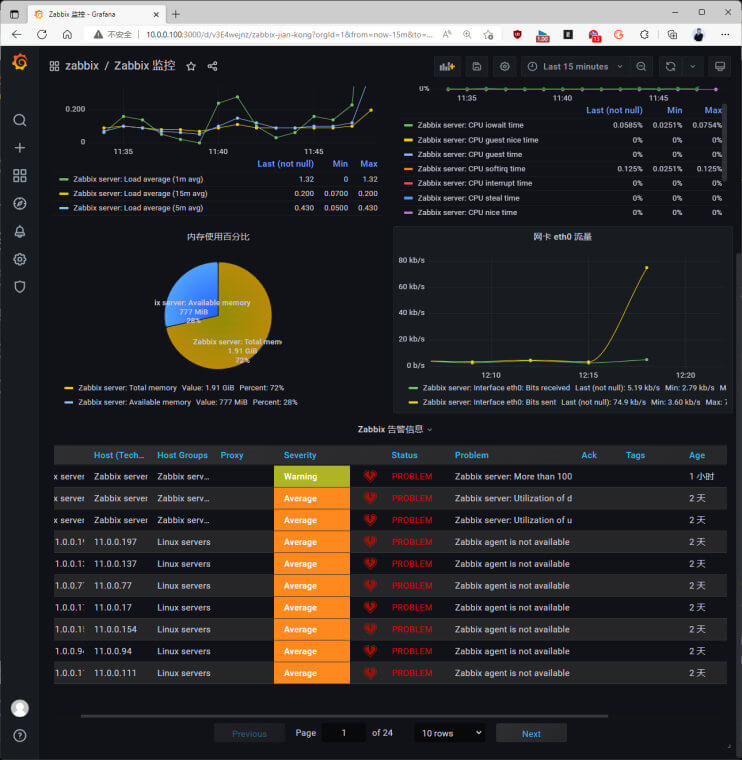Toggle Load average (15m avg) series

[x=140, y=193]
